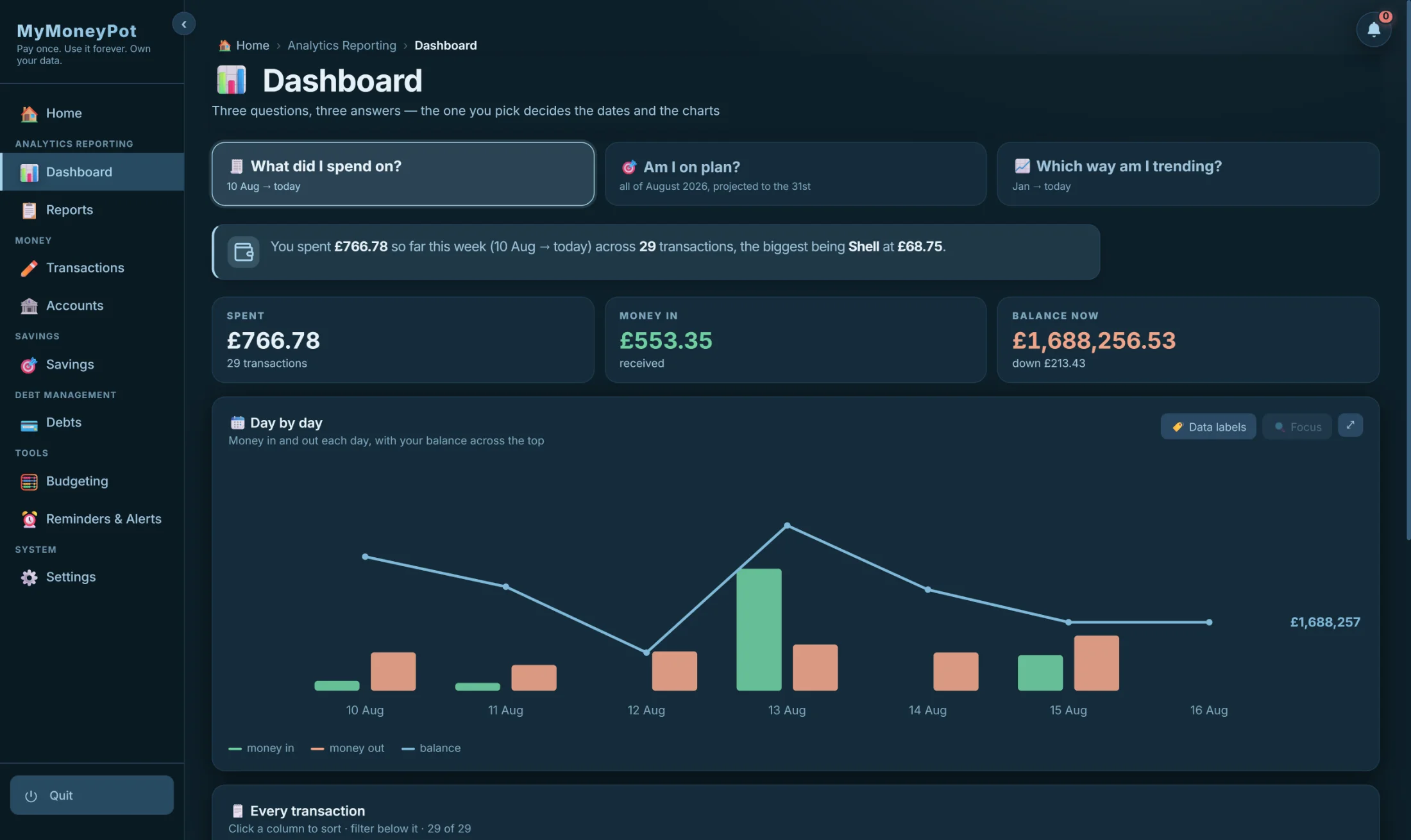Select the 'What did I spend on?' card

[403, 174]
